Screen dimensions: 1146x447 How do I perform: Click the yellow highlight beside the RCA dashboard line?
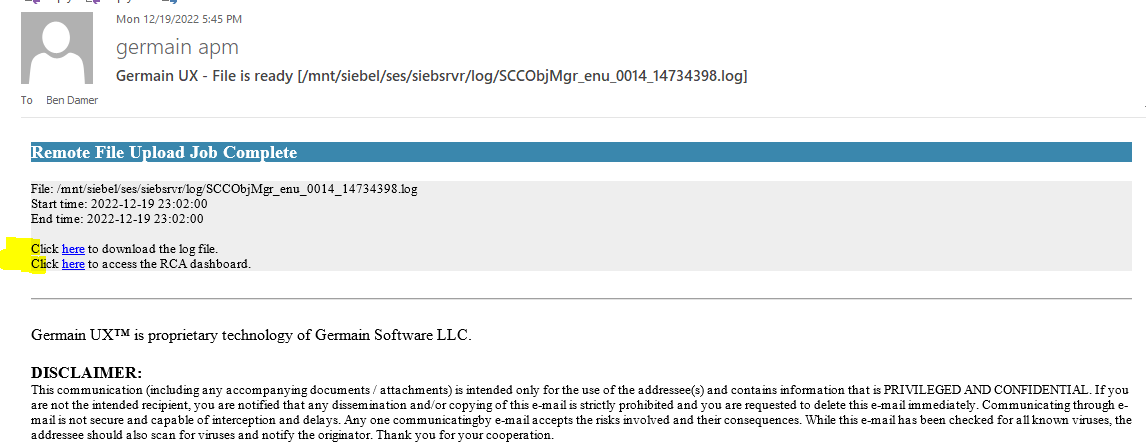click(x=15, y=264)
